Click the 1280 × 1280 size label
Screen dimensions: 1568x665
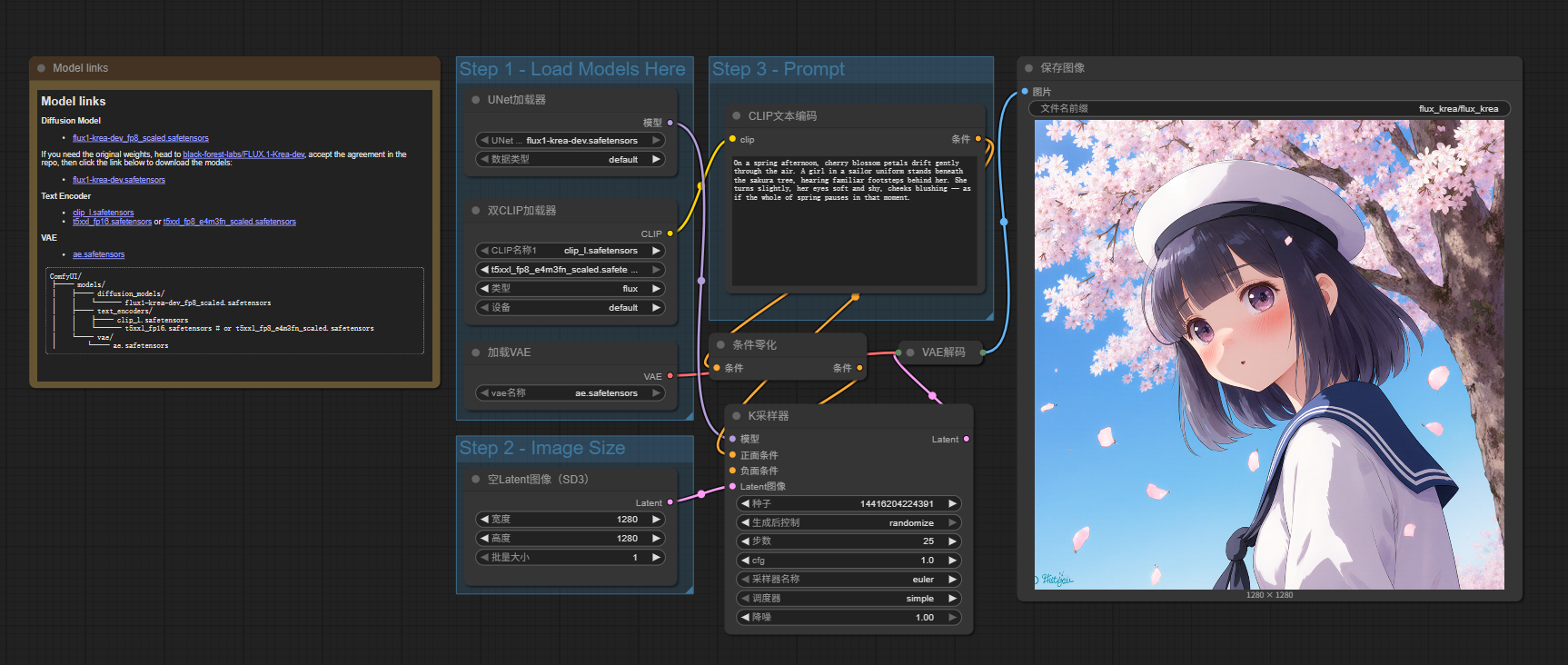(1270, 595)
